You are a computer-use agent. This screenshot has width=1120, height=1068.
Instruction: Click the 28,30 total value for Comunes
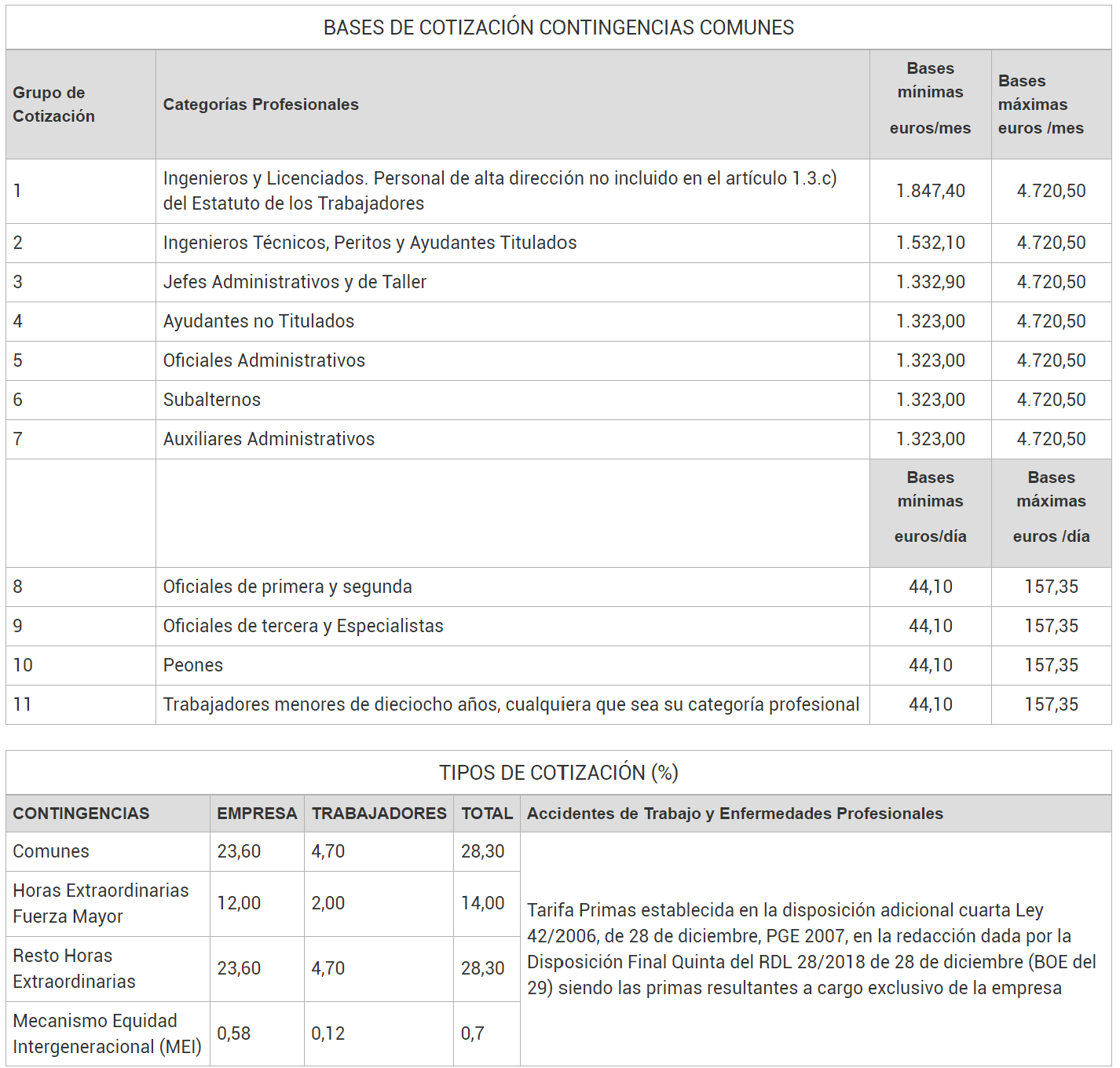pyautogui.click(x=483, y=851)
